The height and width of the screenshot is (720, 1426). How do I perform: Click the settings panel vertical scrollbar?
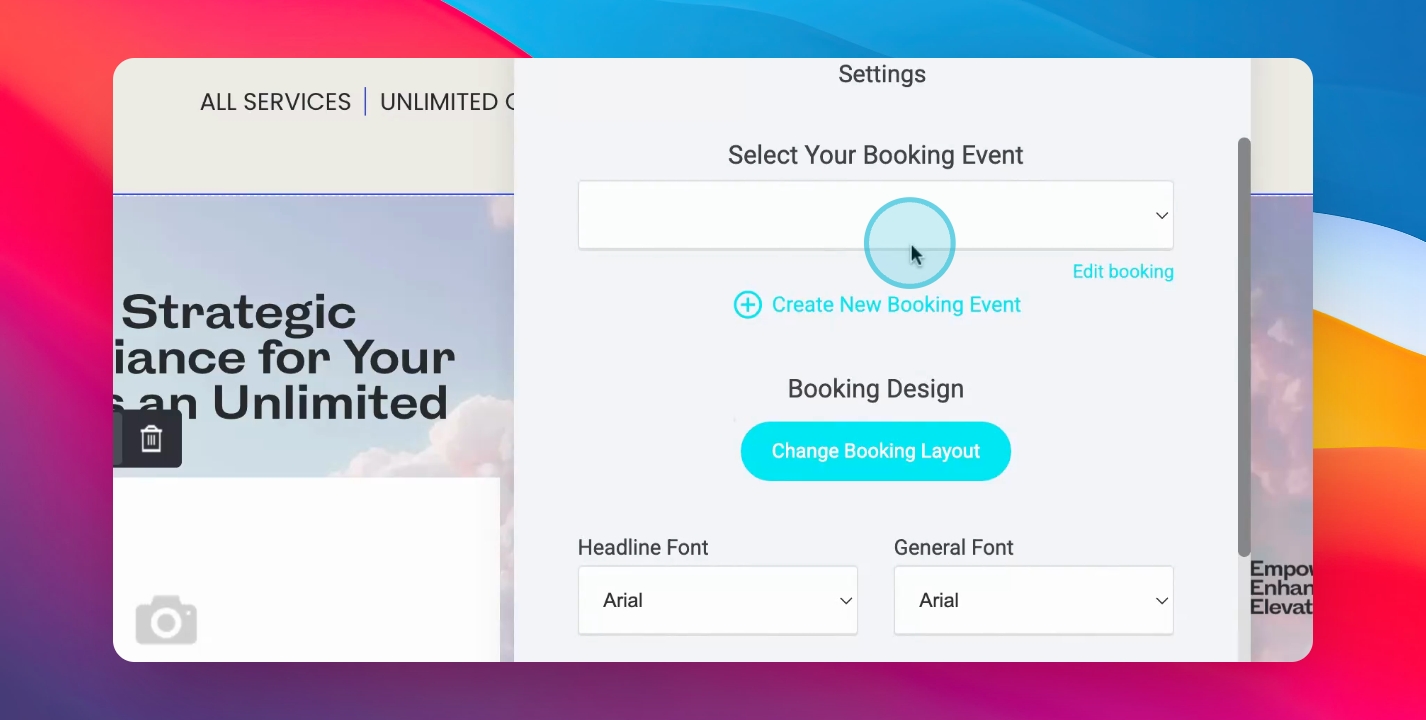1244,346
